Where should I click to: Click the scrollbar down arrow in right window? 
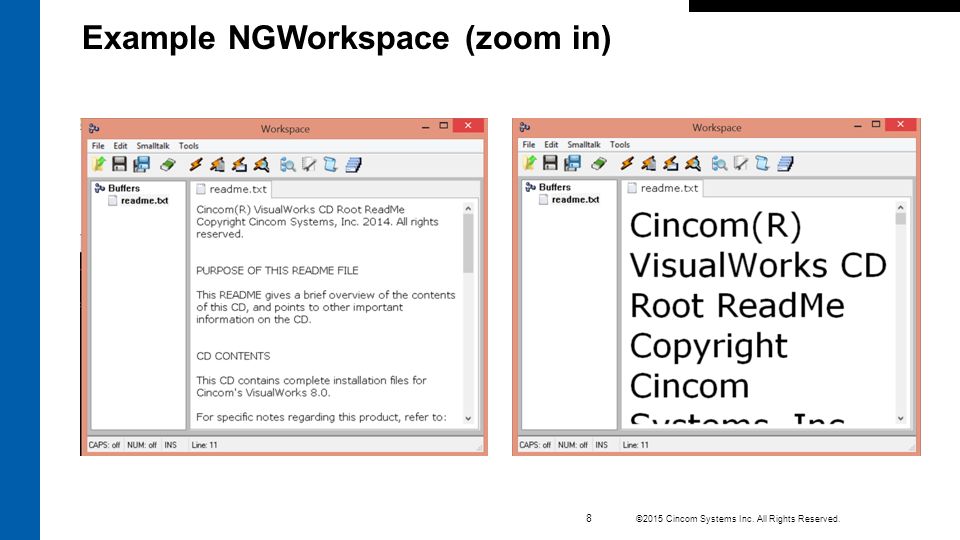pyautogui.click(x=901, y=419)
